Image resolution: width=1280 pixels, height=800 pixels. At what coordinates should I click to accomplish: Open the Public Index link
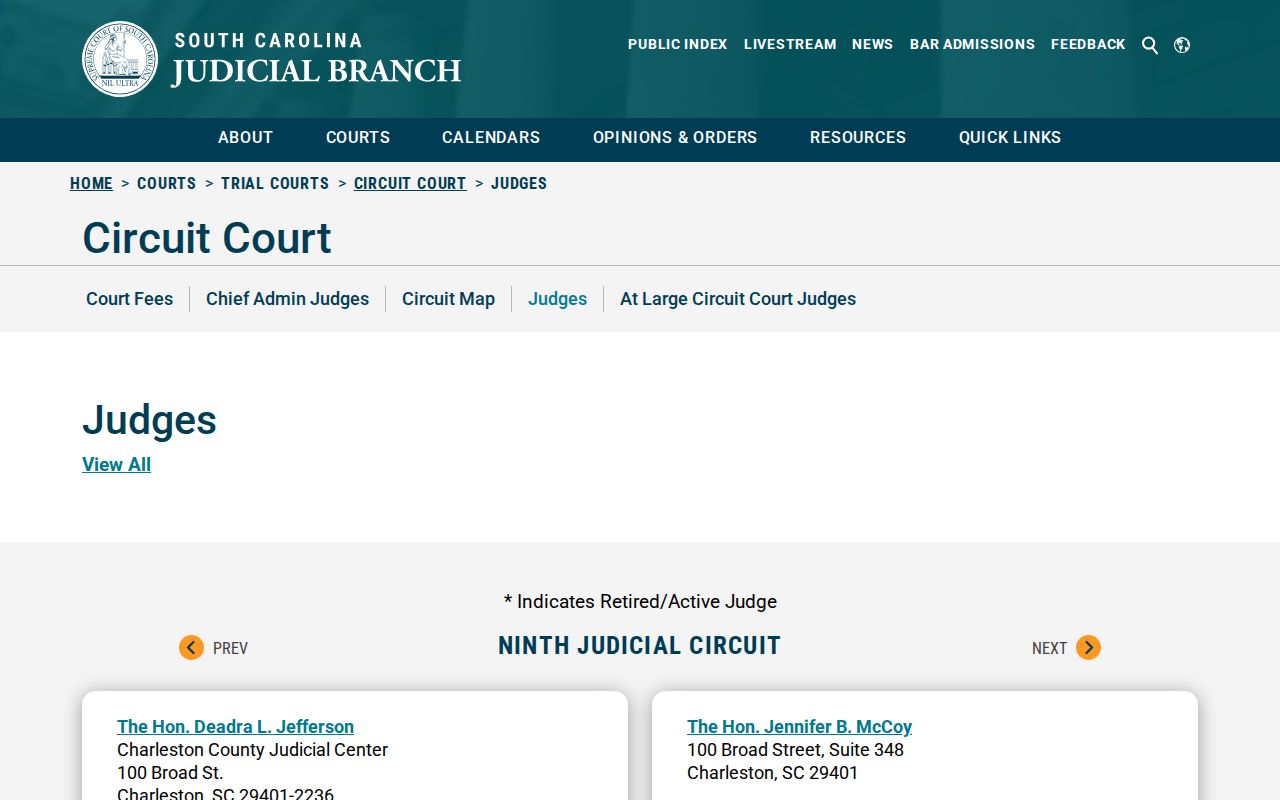point(678,44)
